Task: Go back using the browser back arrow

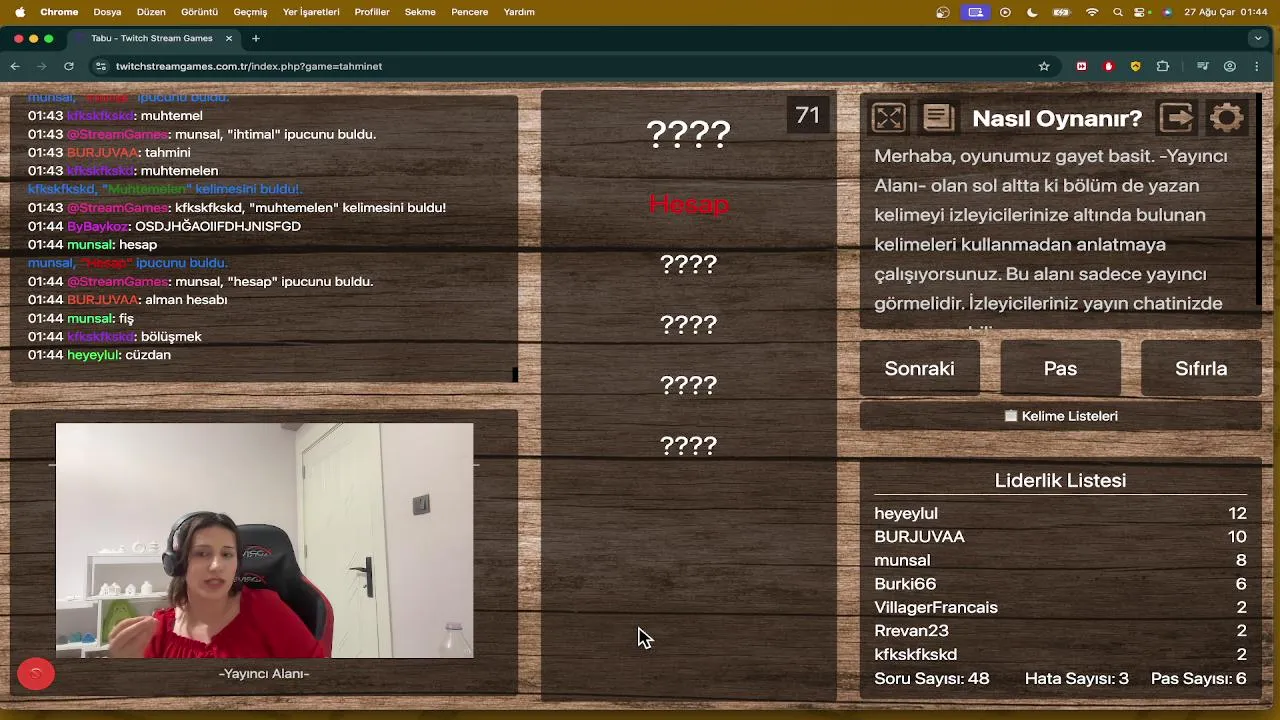Action: coord(15,66)
